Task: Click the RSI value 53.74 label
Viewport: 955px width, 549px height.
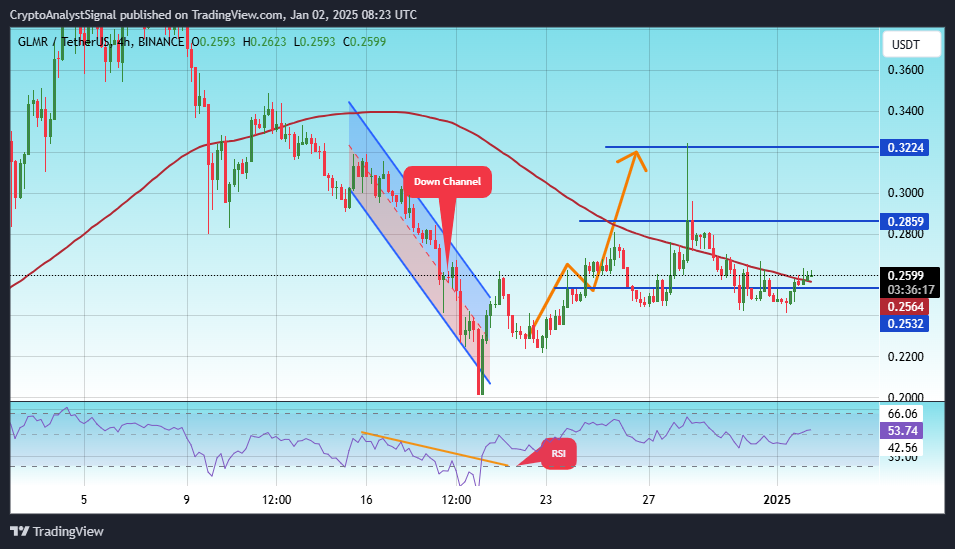Action: point(902,431)
